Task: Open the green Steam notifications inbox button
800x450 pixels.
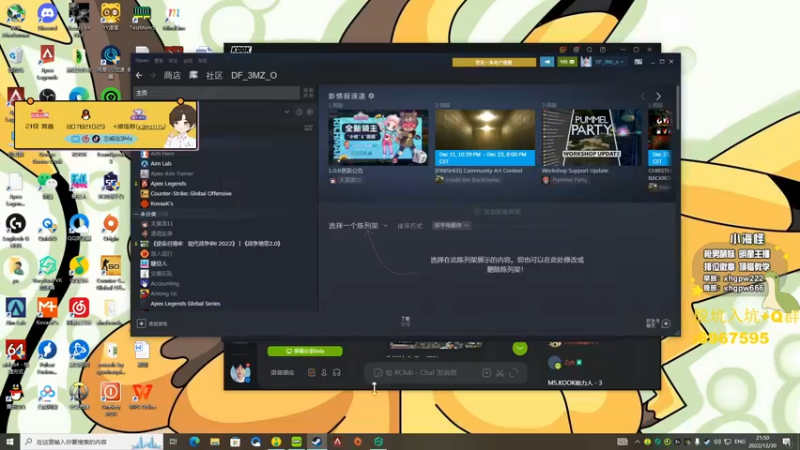Action: (x=567, y=62)
